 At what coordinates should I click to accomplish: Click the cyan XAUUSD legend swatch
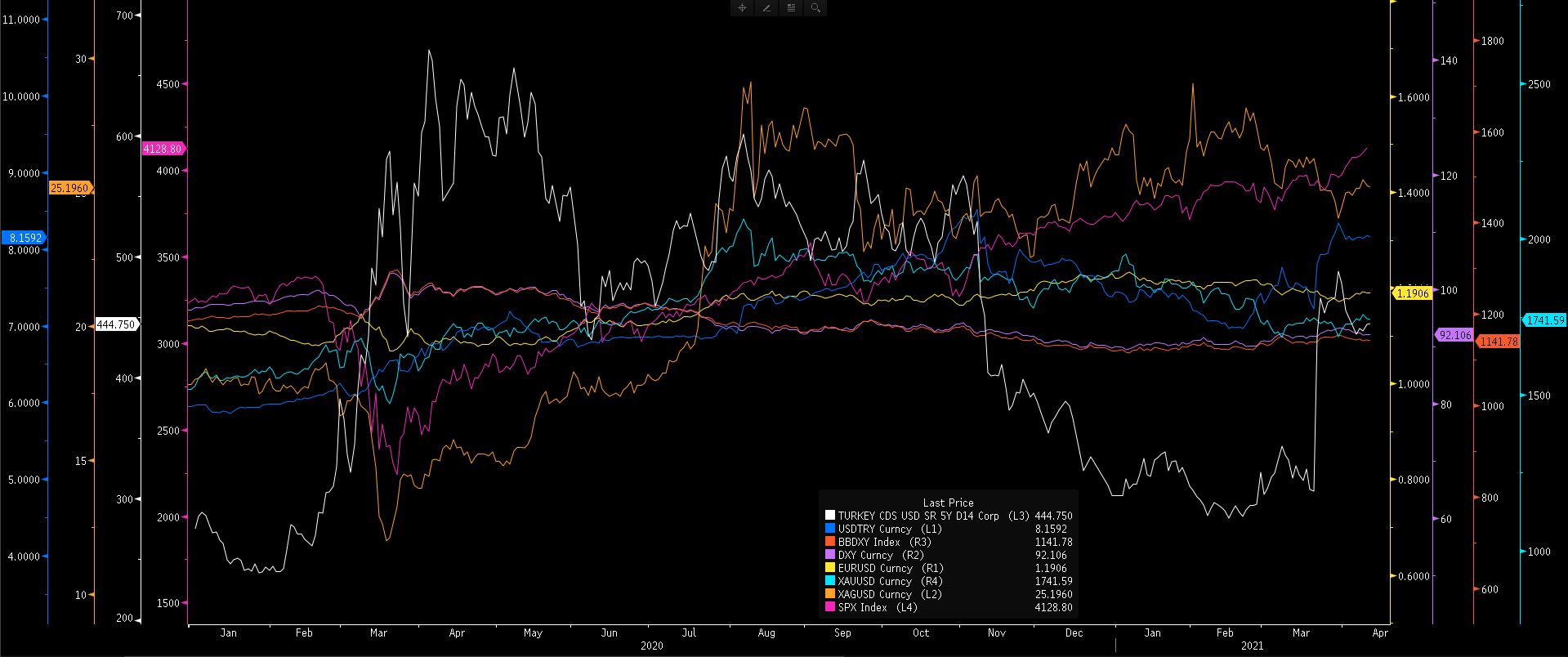click(x=830, y=581)
